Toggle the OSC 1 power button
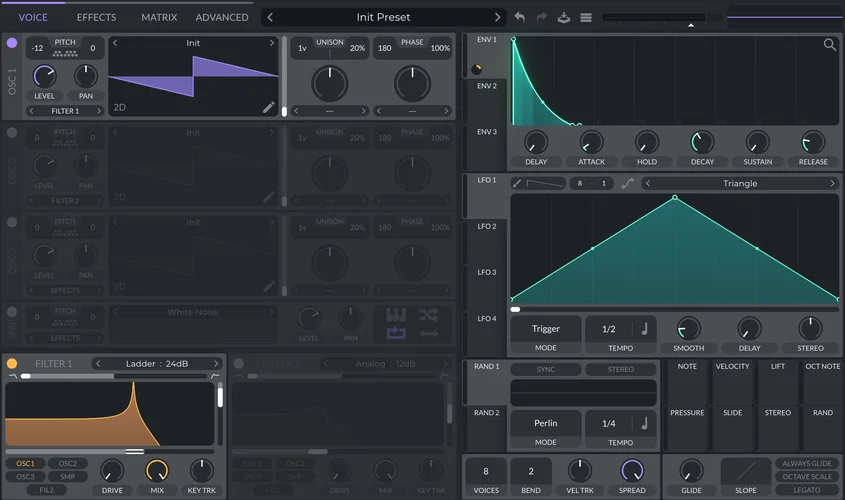The image size is (845, 500). coord(12,43)
